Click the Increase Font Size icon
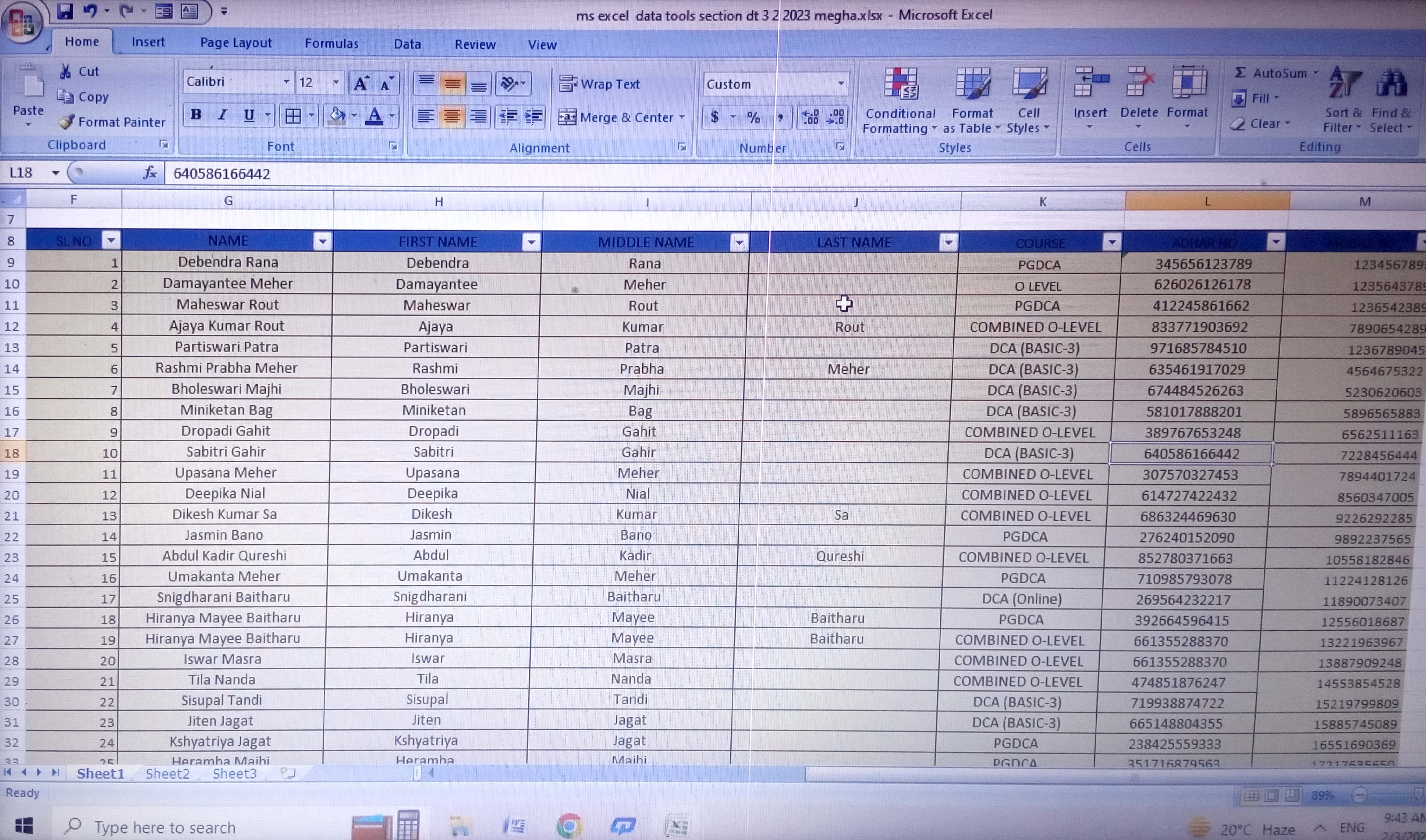The image size is (1426, 840). pos(361,84)
